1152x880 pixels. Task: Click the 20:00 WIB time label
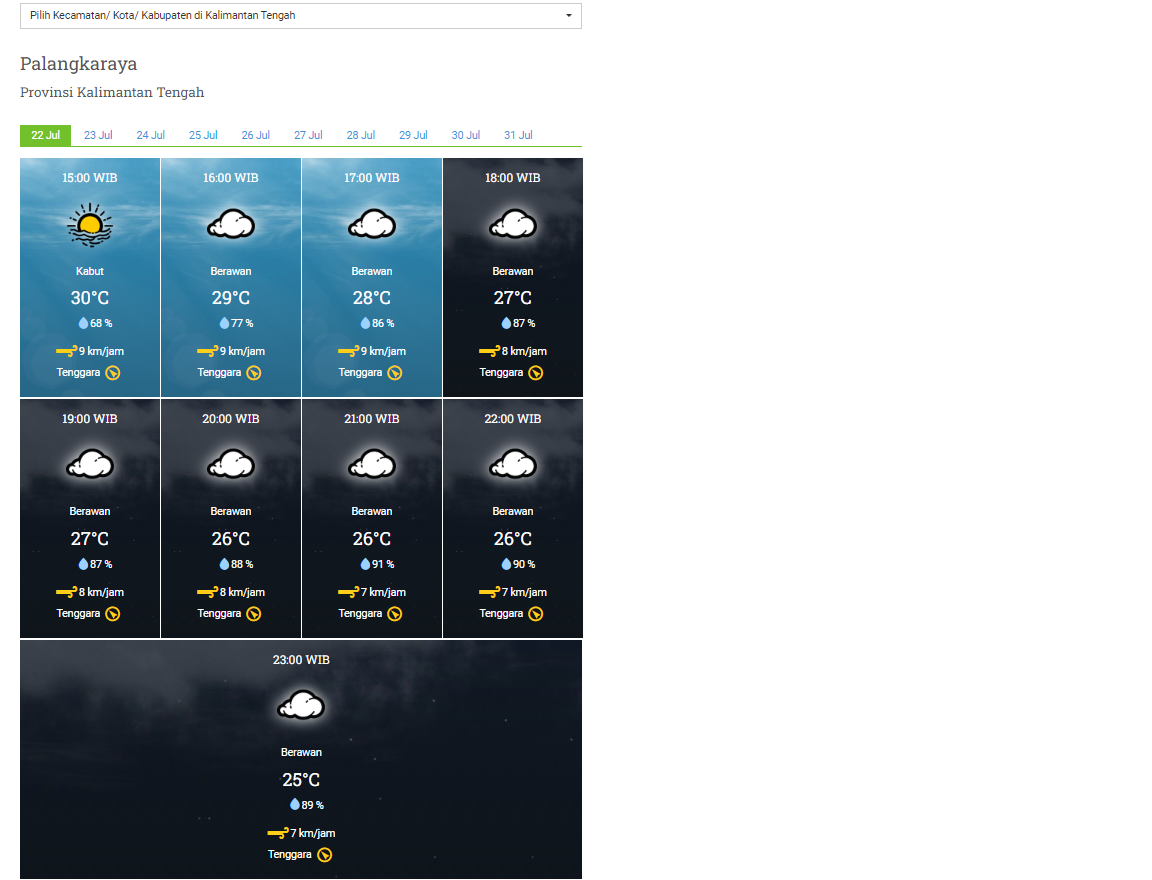231,419
